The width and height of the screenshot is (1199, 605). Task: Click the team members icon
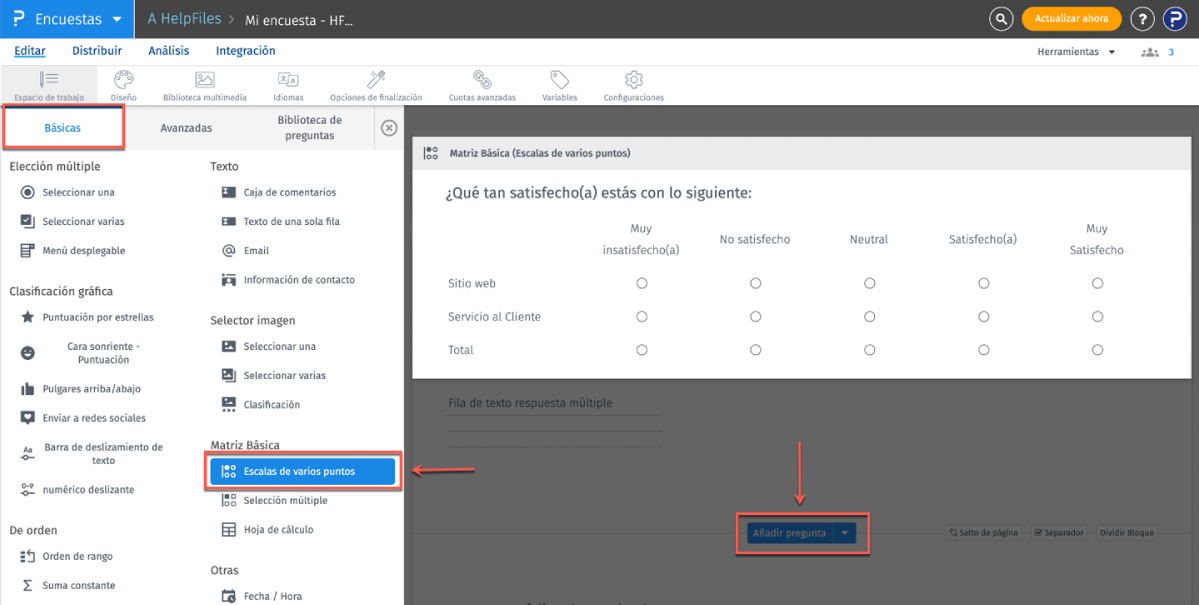click(1149, 52)
